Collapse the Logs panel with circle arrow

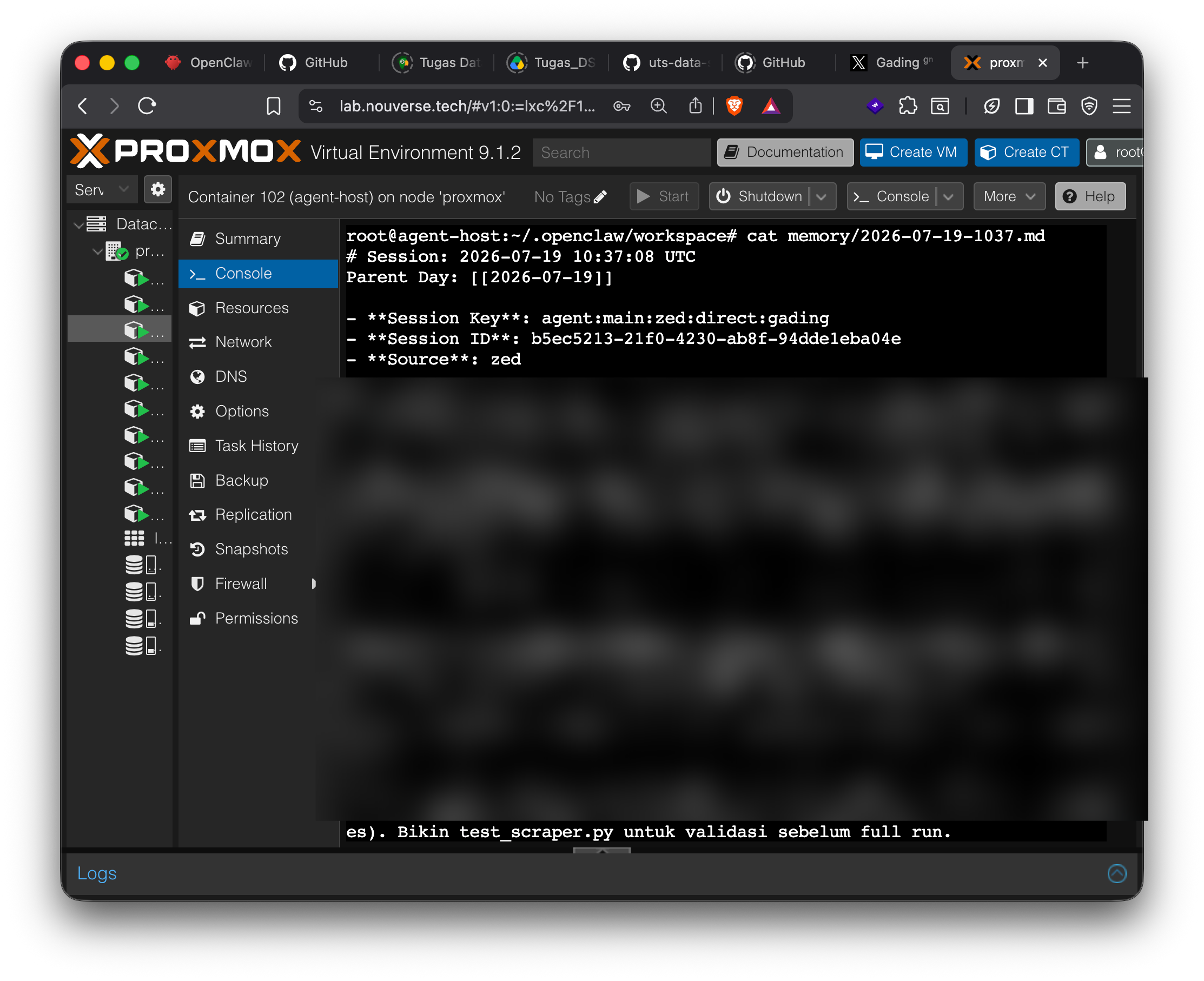click(1117, 873)
